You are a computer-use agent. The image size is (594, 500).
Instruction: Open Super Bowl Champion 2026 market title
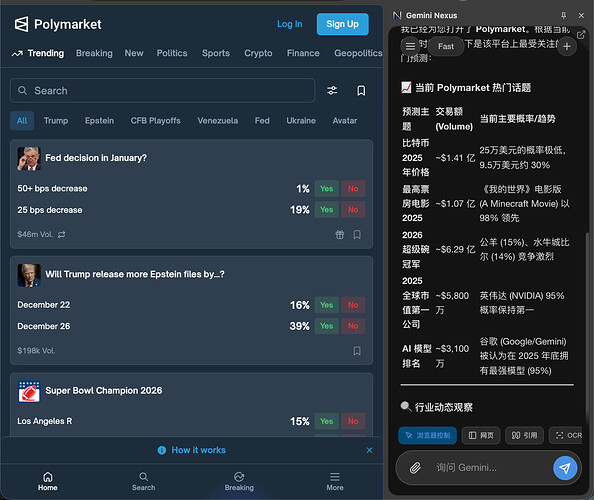click(x=104, y=391)
